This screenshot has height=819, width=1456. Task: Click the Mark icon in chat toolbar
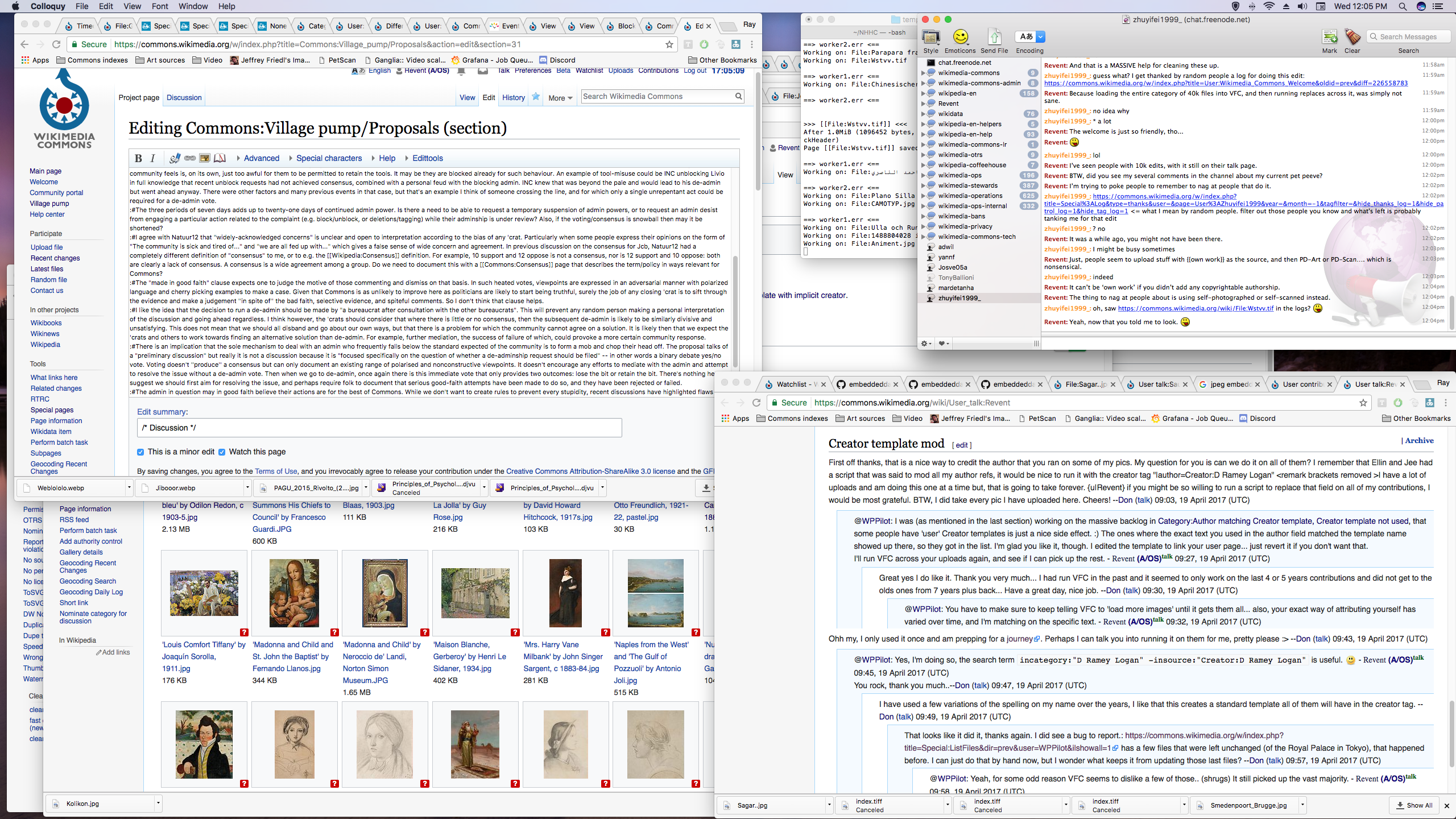click(x=1330, y=40)
